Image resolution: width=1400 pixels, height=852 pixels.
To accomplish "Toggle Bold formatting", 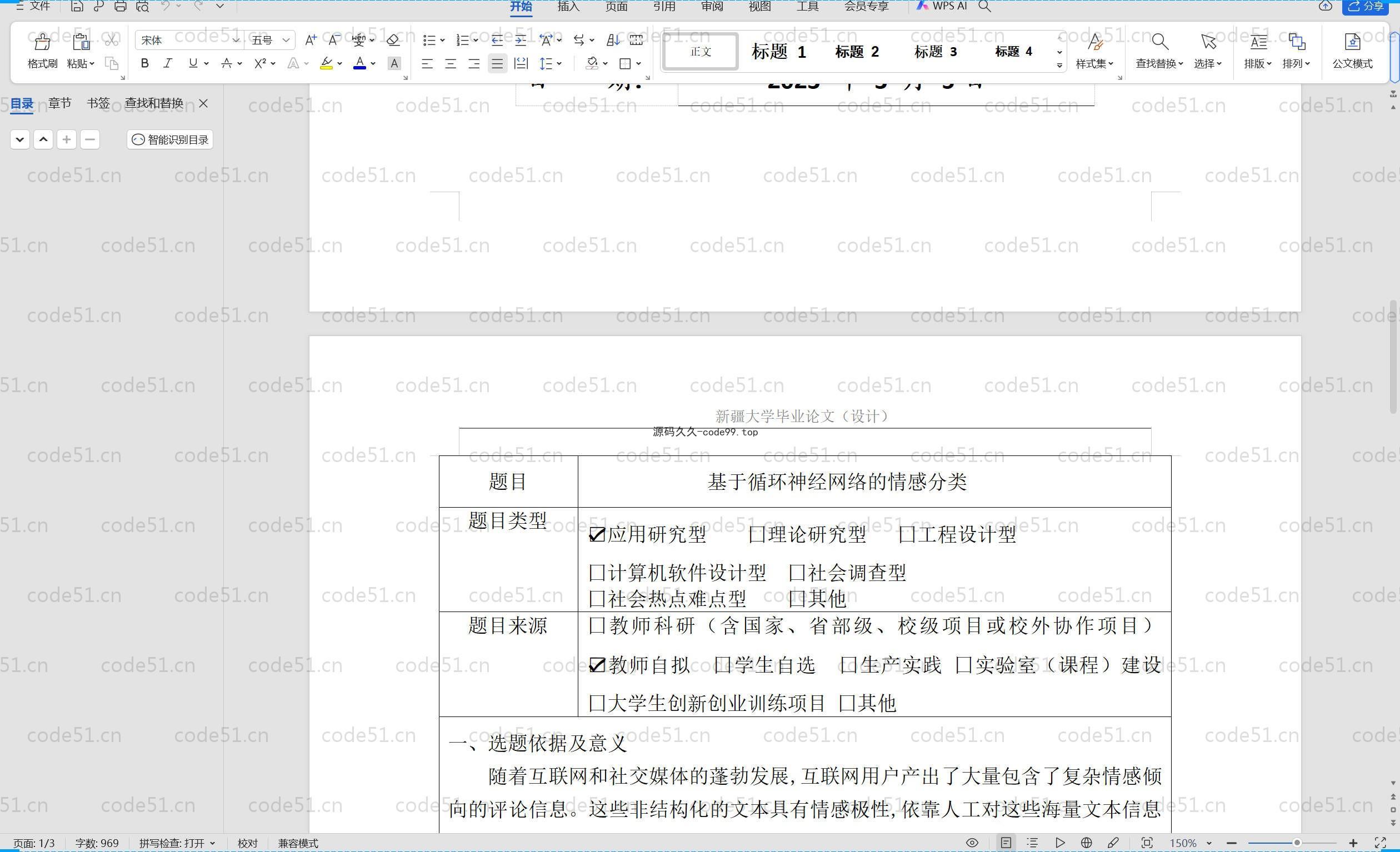I will [x=145, y=63].
